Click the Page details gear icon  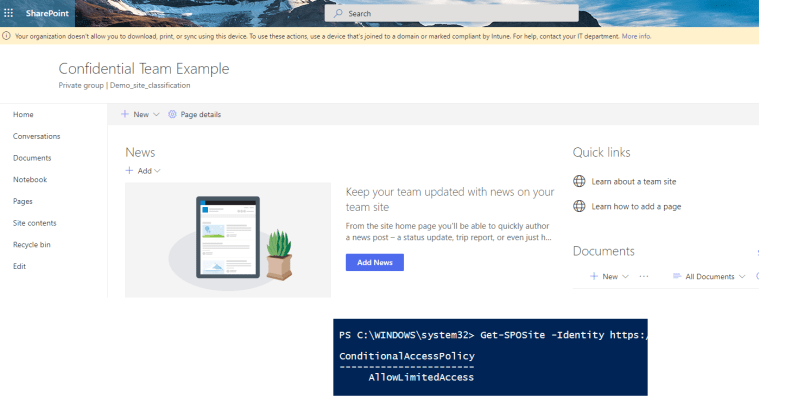pos(172,115)
